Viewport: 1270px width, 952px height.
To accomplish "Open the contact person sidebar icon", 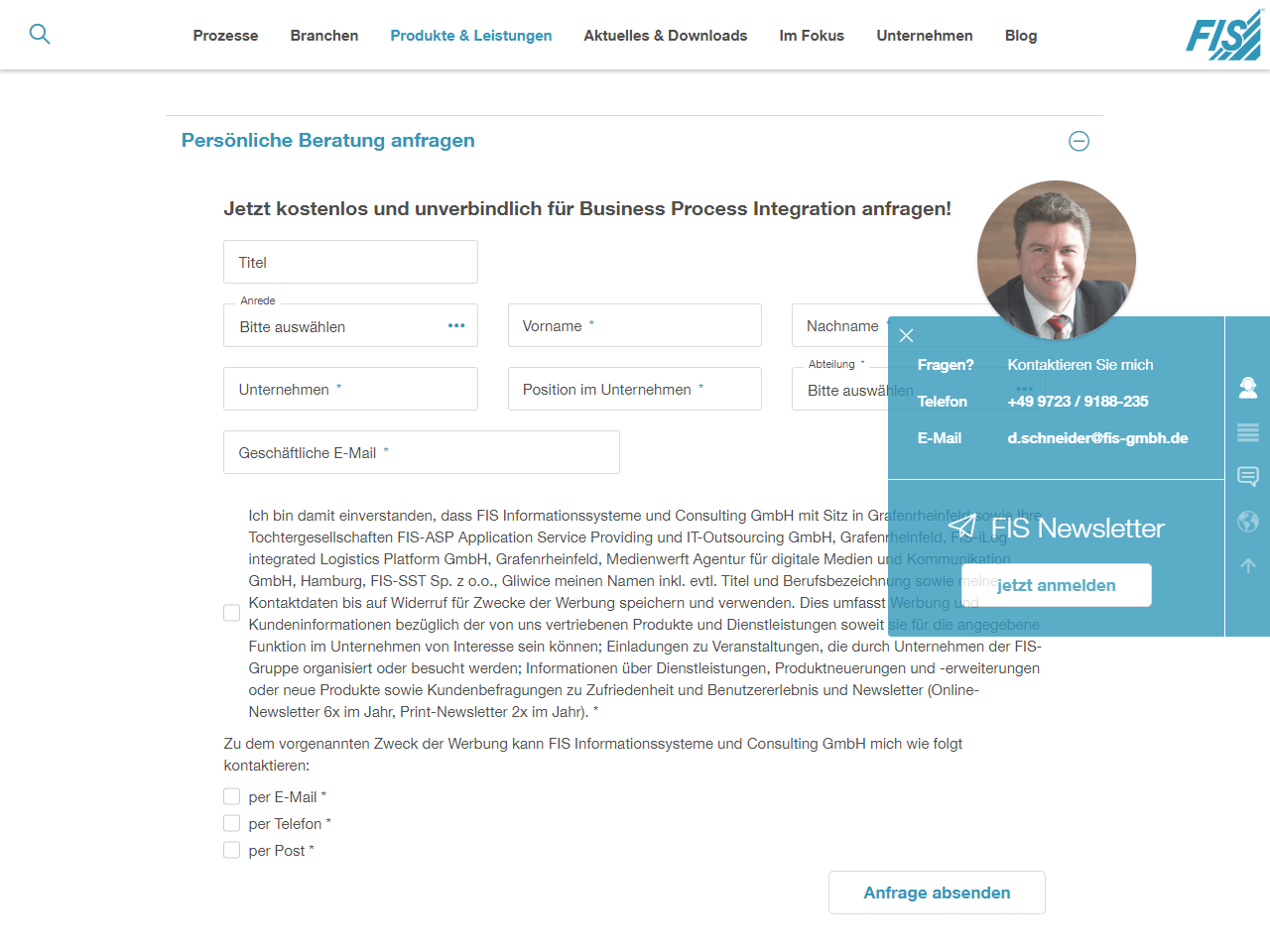I will (1248, 388).
